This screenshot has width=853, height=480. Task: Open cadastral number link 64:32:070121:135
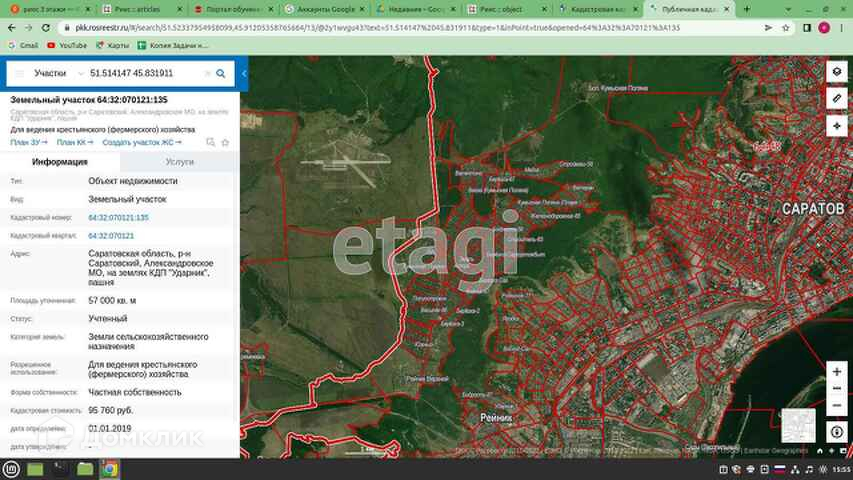(x=118, y=217)
